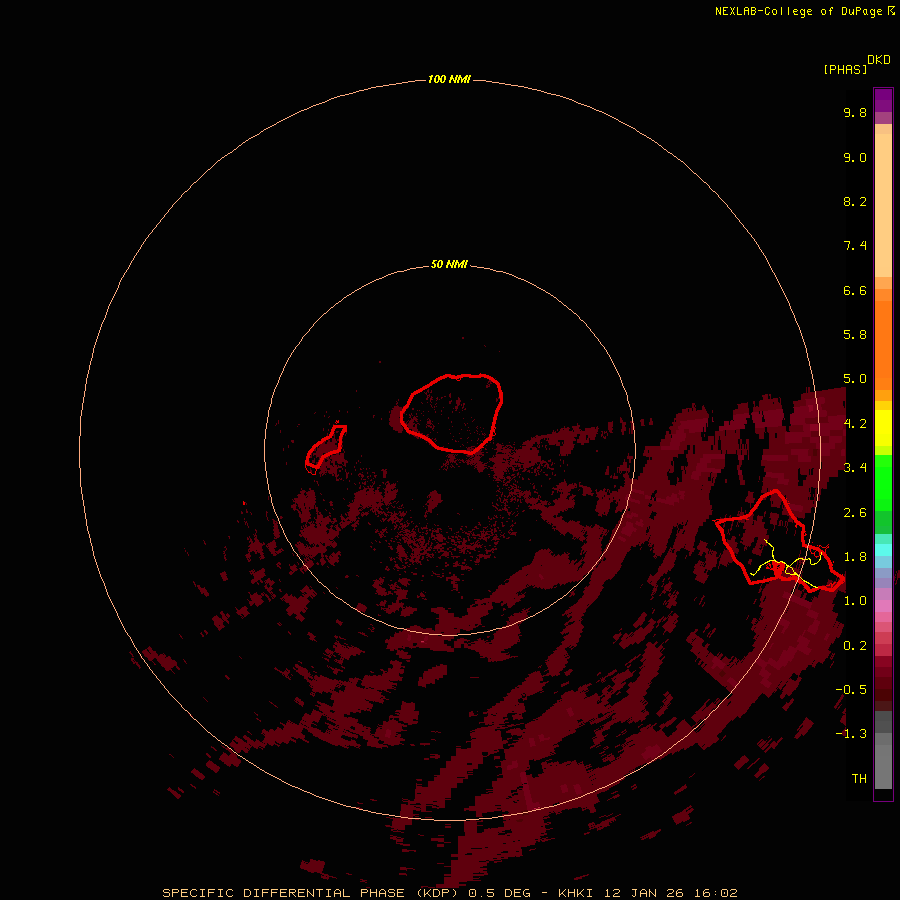The width and height of the screenshot is (900, 900).
Task: Click the 5.8 value on the color scale
Action: 855,335
